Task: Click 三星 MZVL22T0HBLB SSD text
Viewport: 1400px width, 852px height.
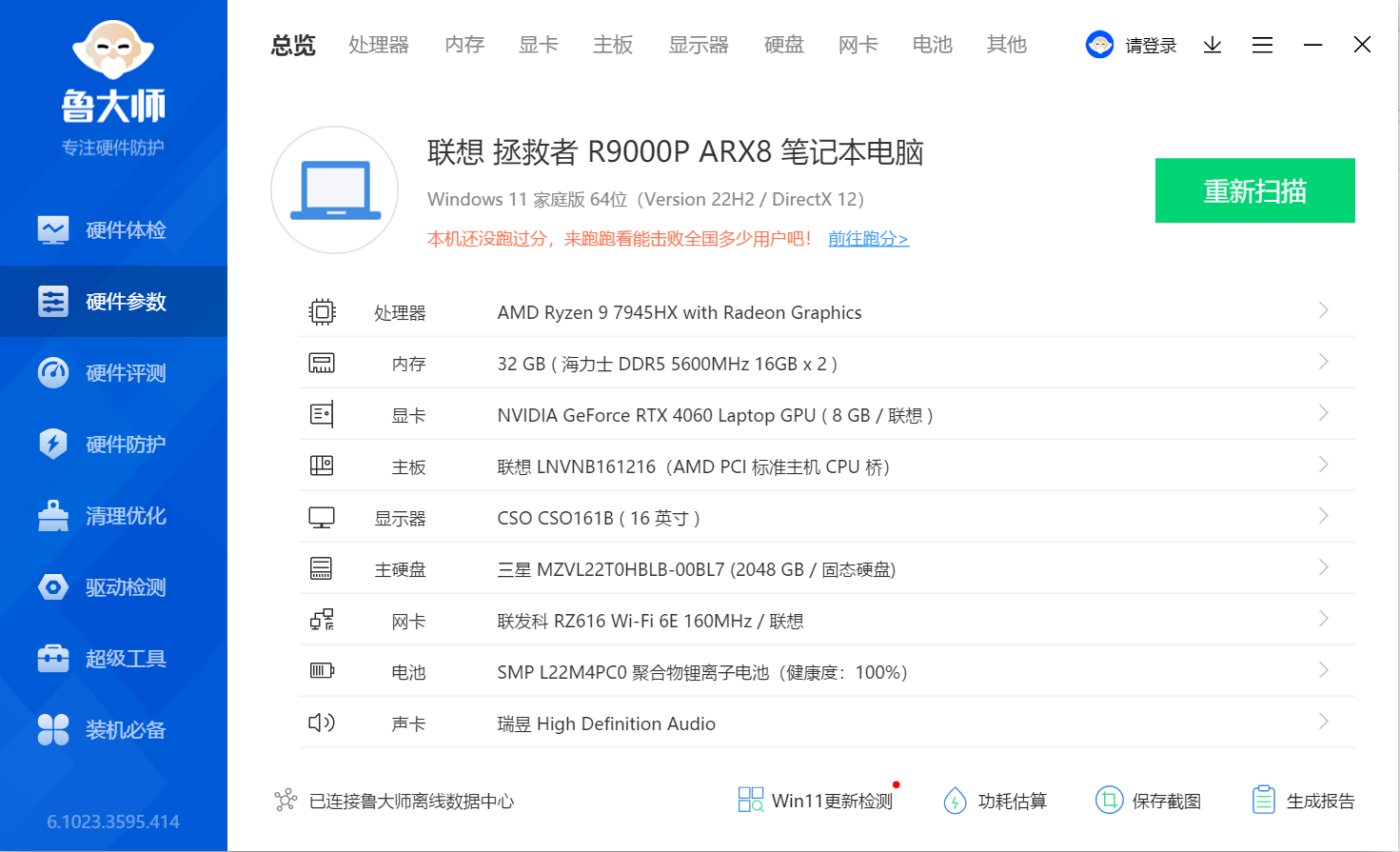Action: tap(697, 569)
